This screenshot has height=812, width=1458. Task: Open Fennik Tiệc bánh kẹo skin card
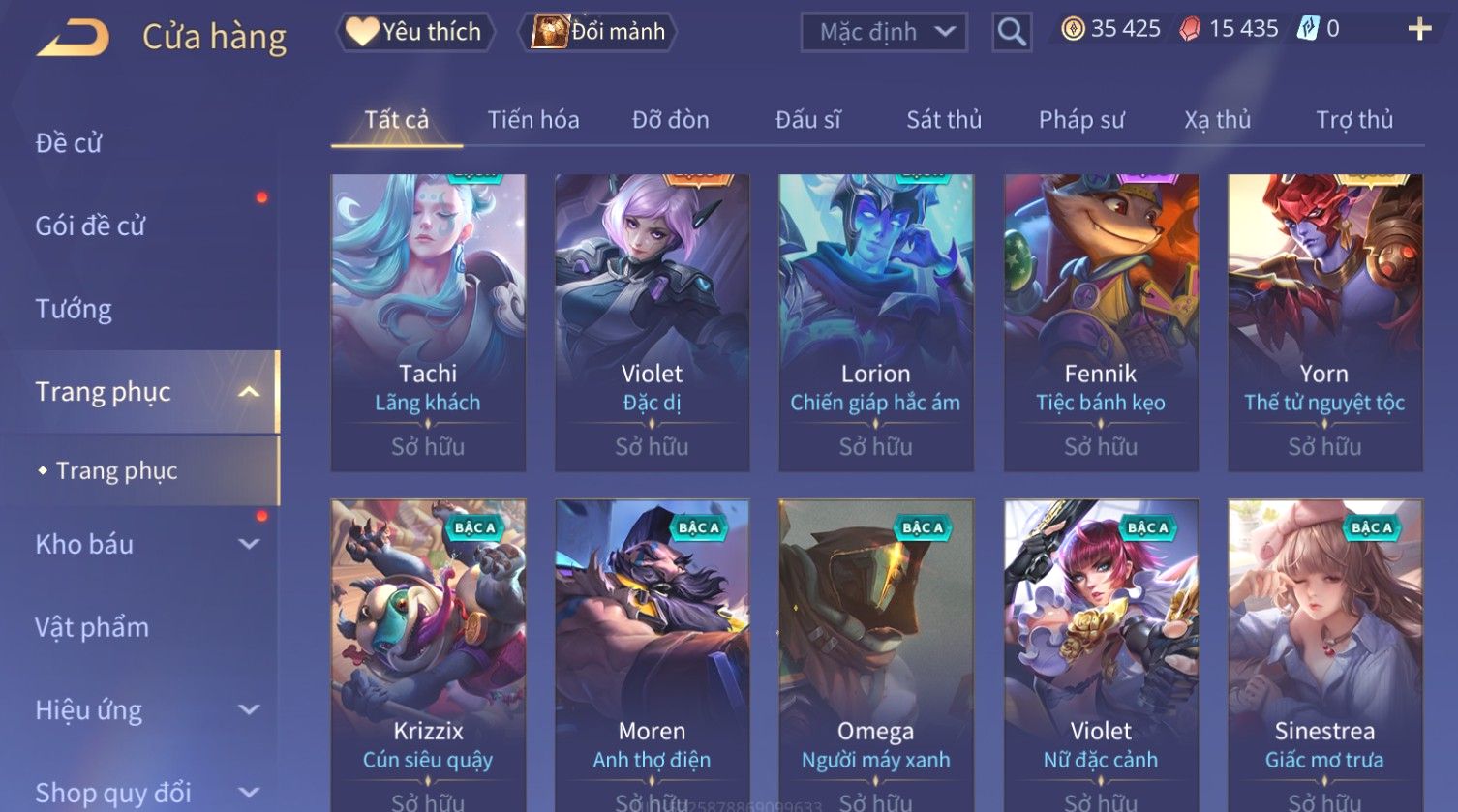pyautogui.click(x=1101, y=323)
